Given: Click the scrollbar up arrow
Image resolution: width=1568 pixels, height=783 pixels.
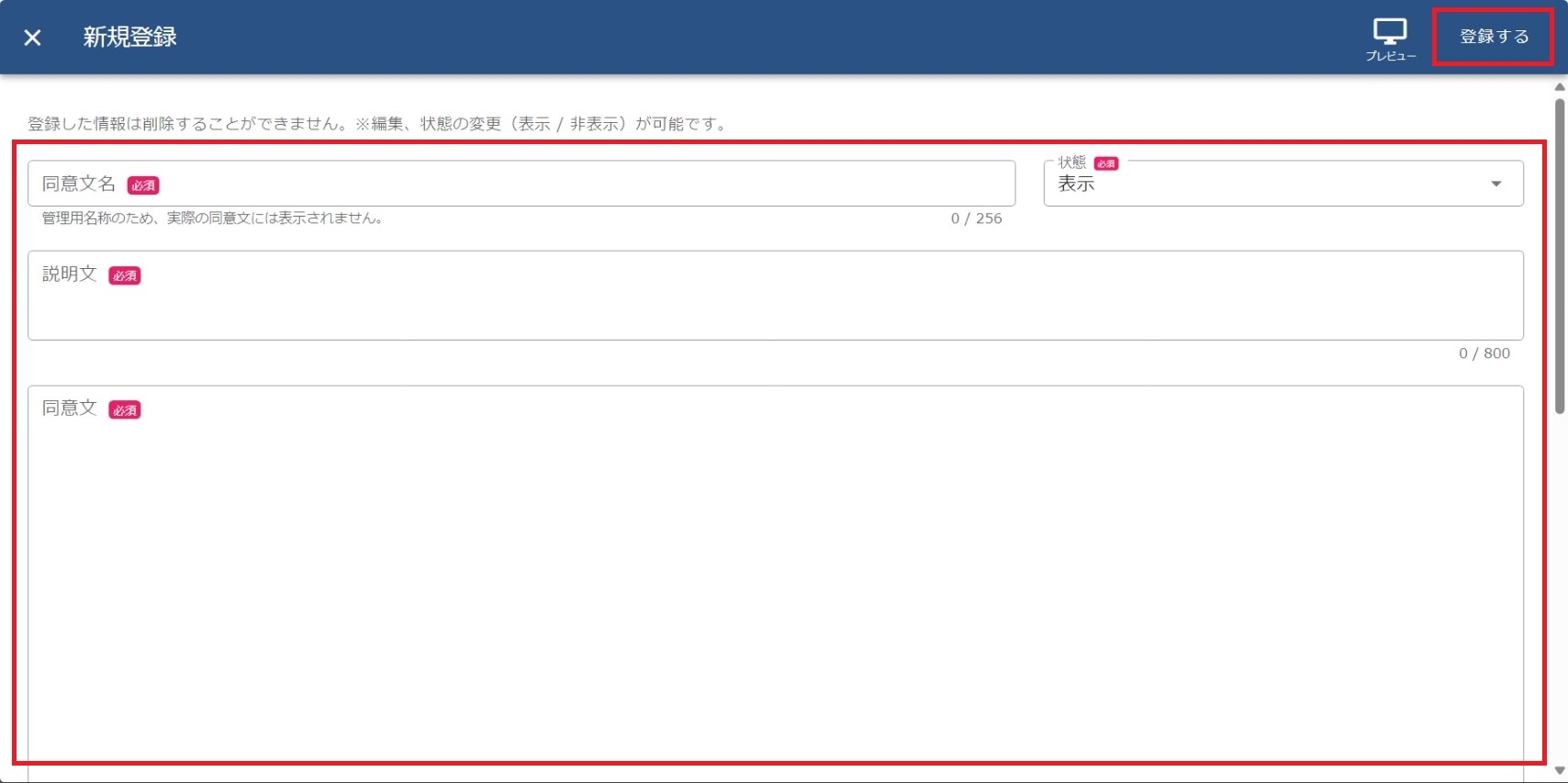Looking at the screenshot, I should point(1559,87).
